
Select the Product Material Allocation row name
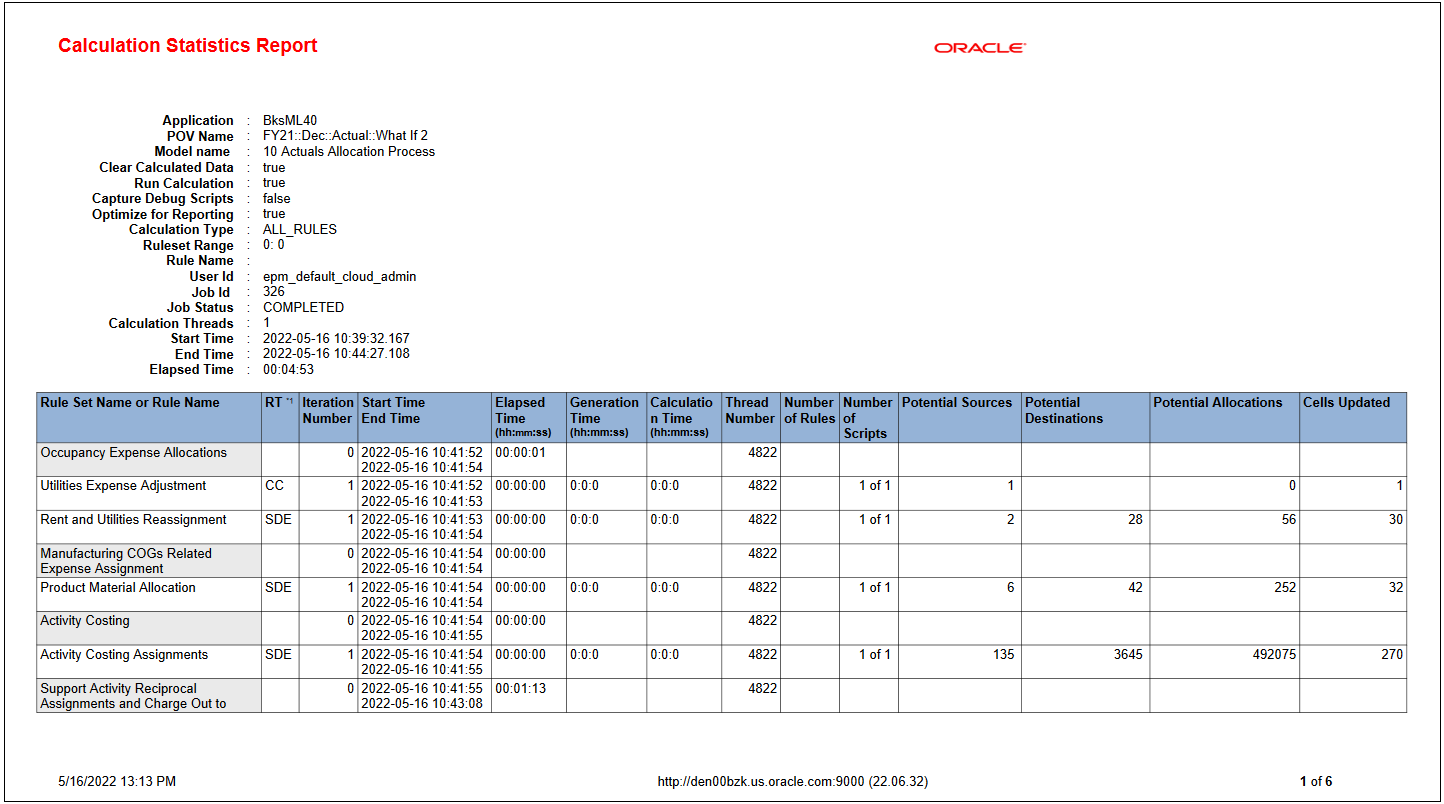[118, 588]
